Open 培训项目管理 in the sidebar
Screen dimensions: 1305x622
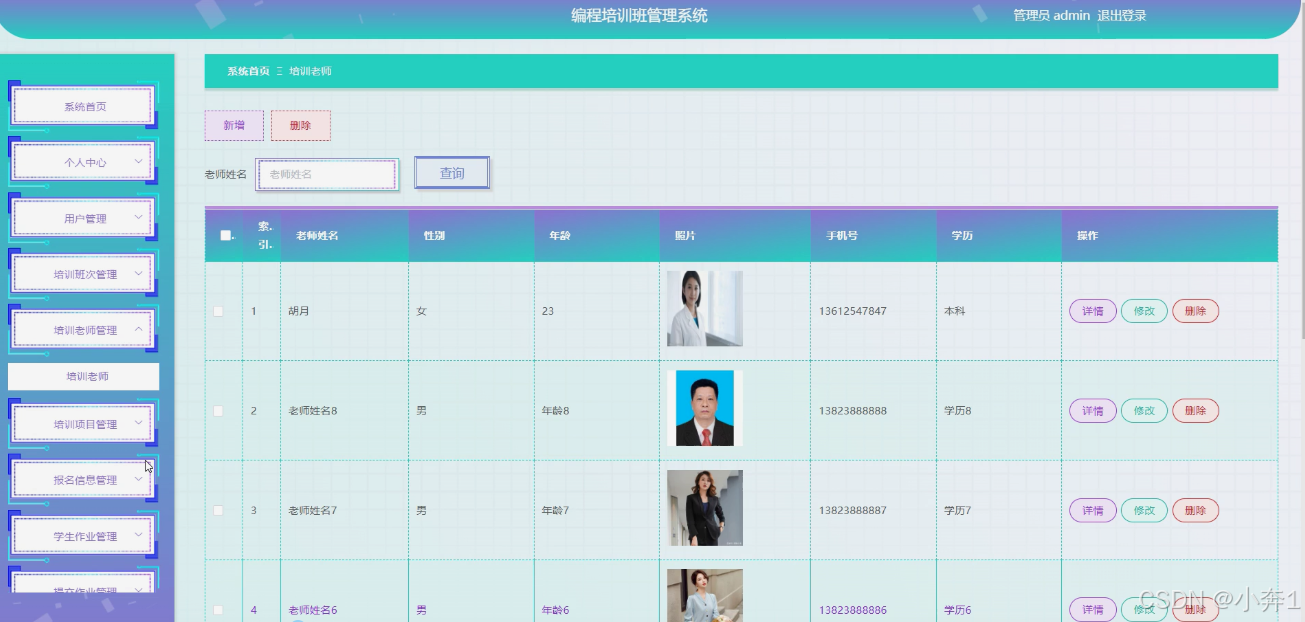[83, 424]
